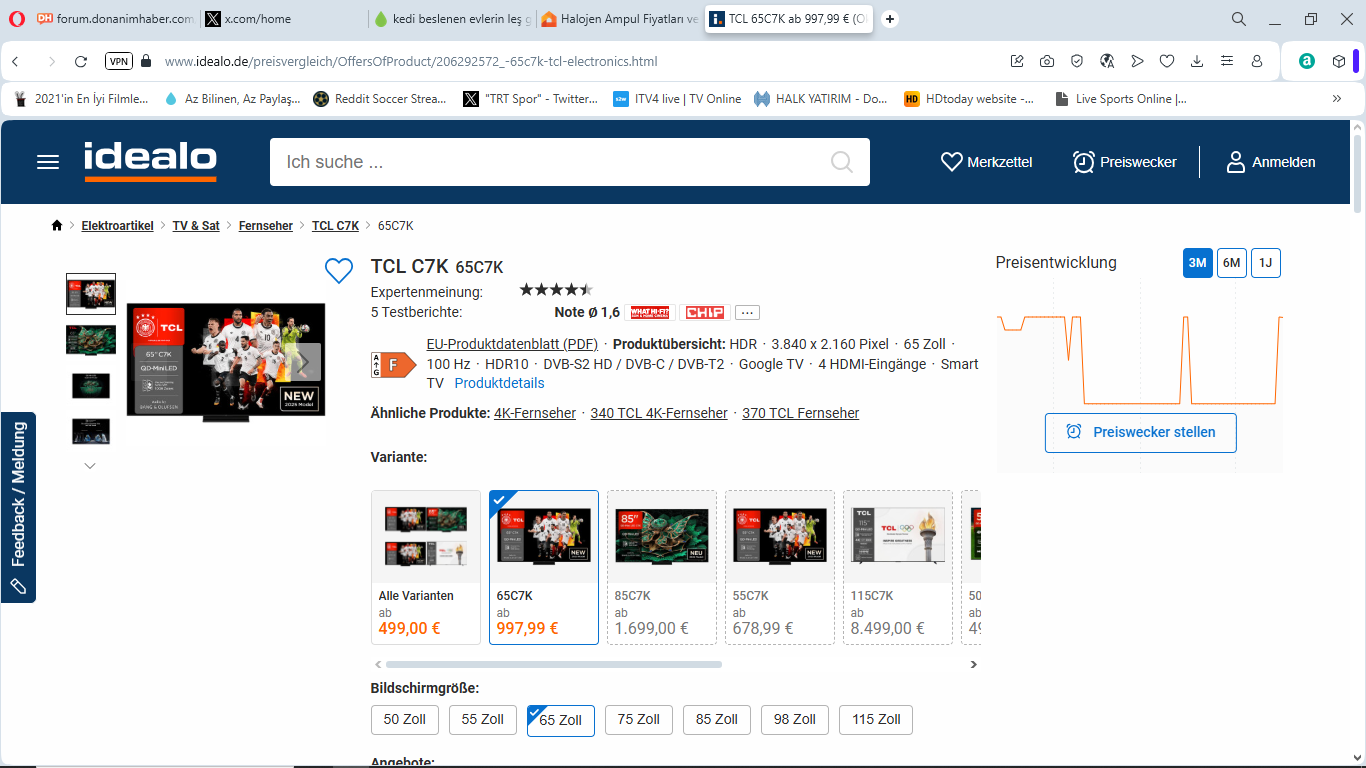The image size is (1366, 768).
Task: Reload the page with browser refresh icon
Action: [x=81, y=61]
